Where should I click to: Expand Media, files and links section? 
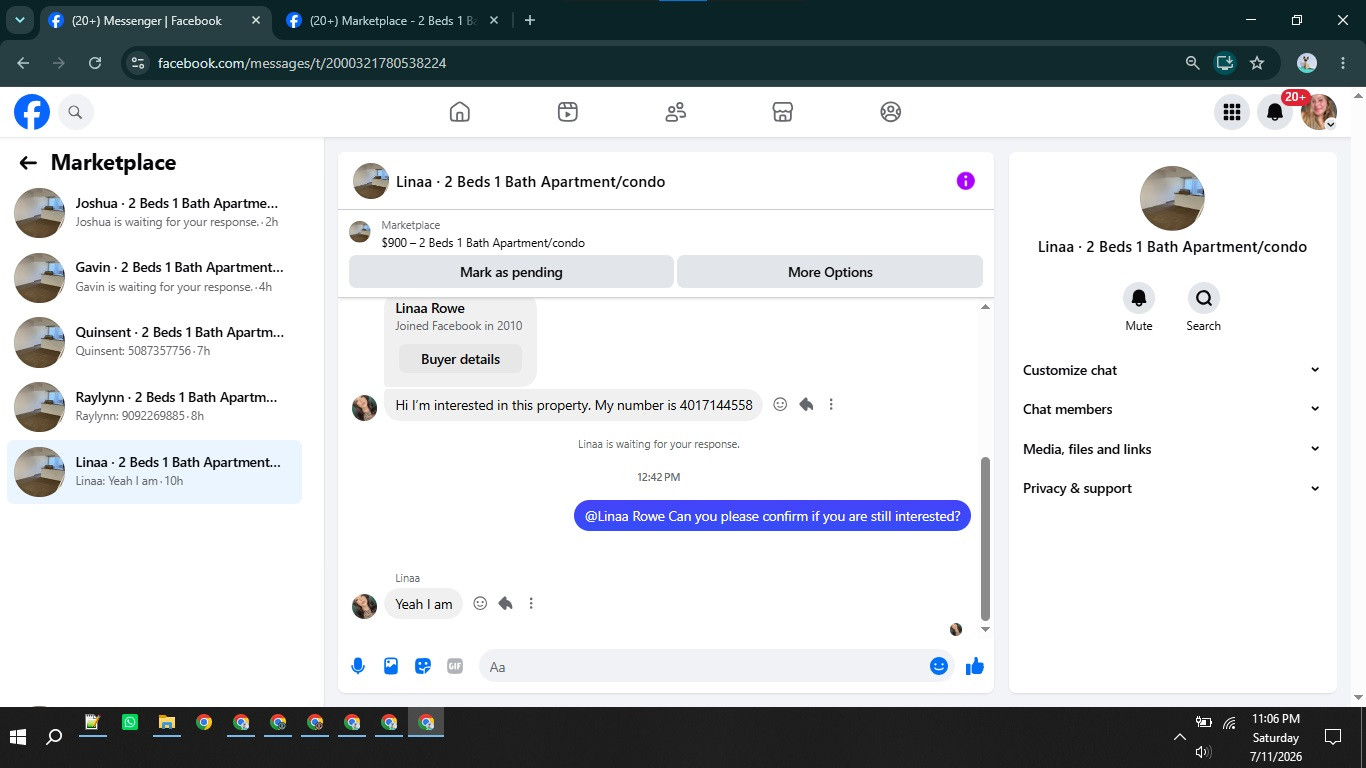1172,449
